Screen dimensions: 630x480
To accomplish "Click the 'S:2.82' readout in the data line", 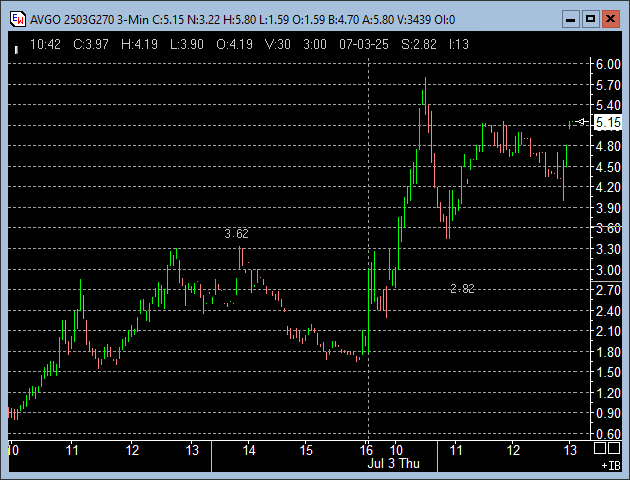I will click(x=419, y=44).
